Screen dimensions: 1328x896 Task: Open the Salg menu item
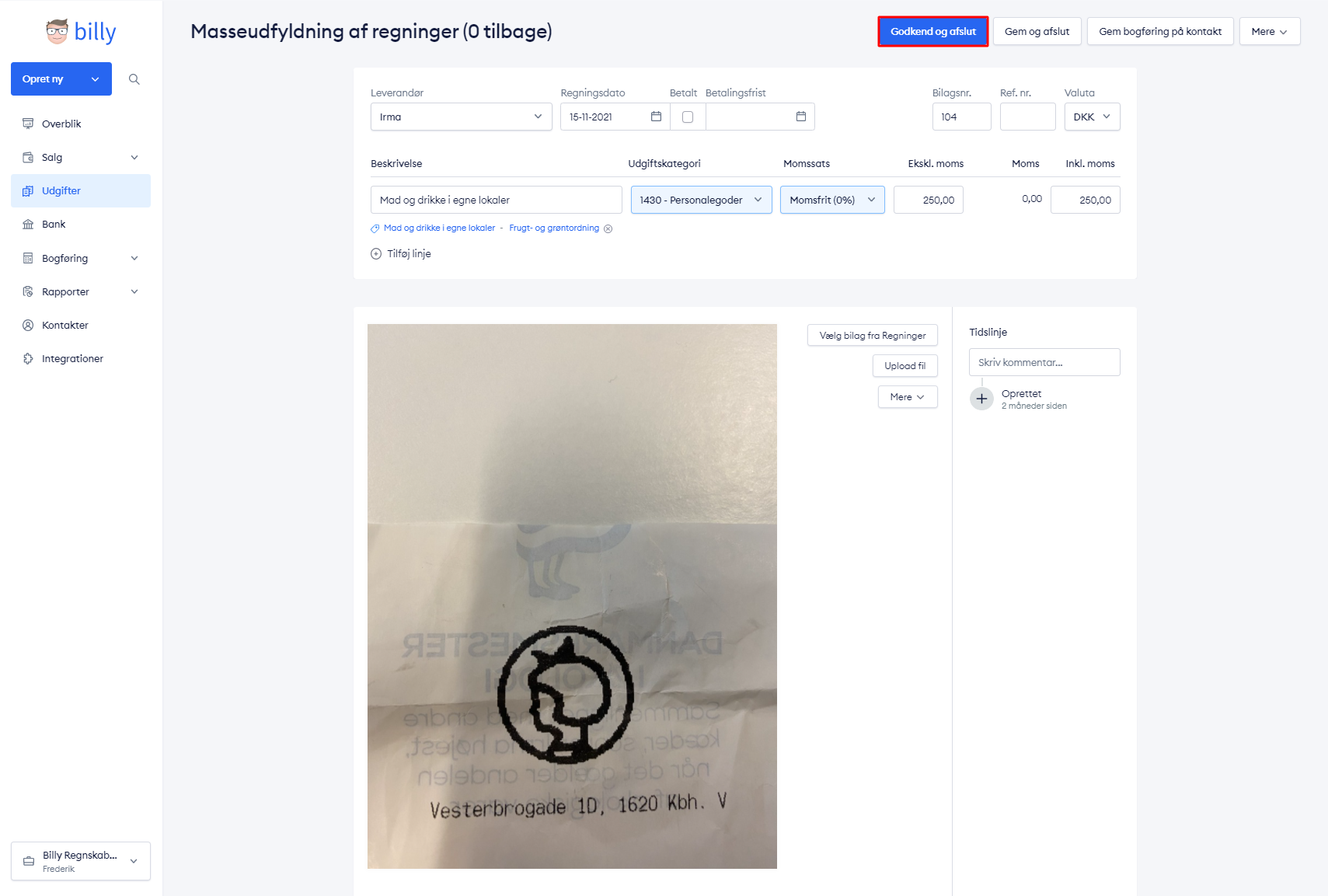pos(81,157)
